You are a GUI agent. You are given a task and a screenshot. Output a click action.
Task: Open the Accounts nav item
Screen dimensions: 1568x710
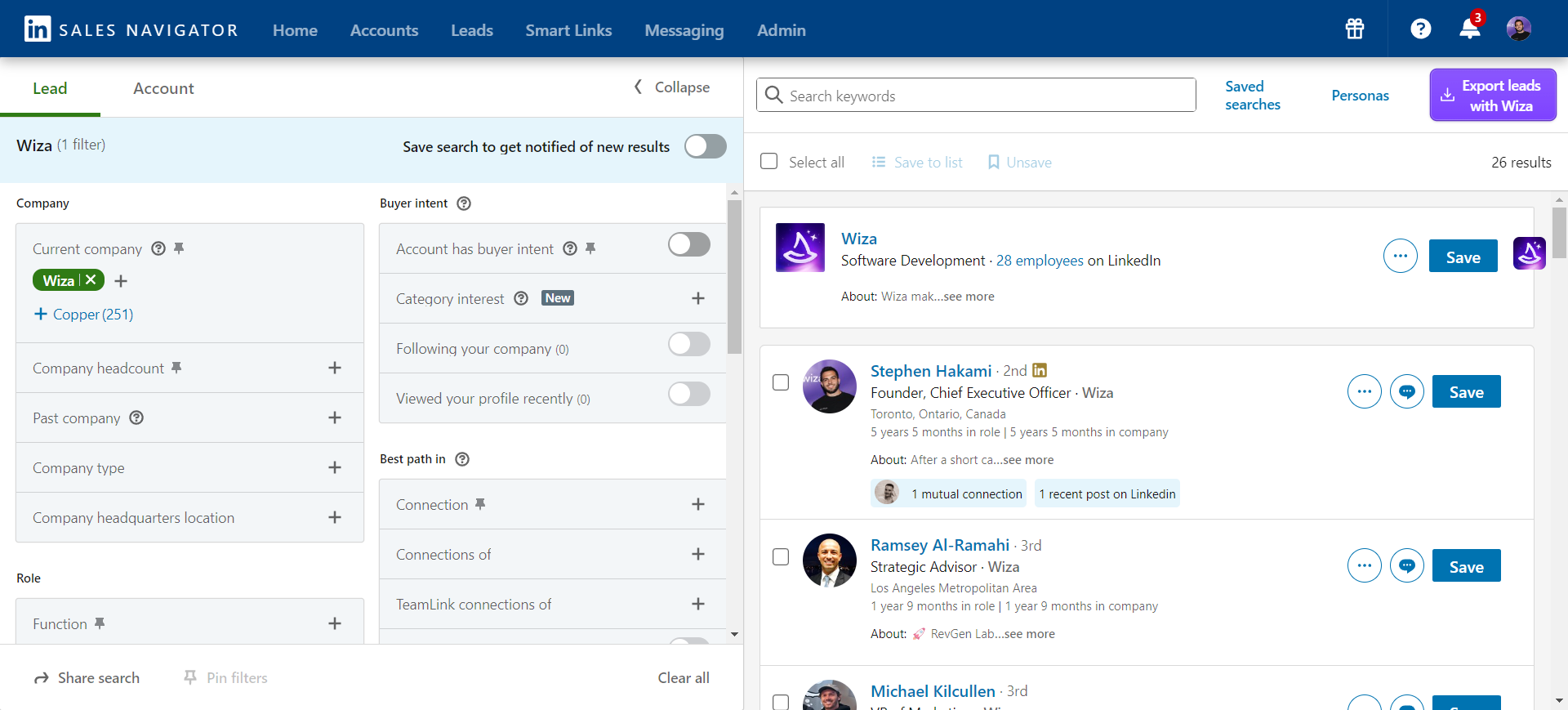[x=384, y=30]
